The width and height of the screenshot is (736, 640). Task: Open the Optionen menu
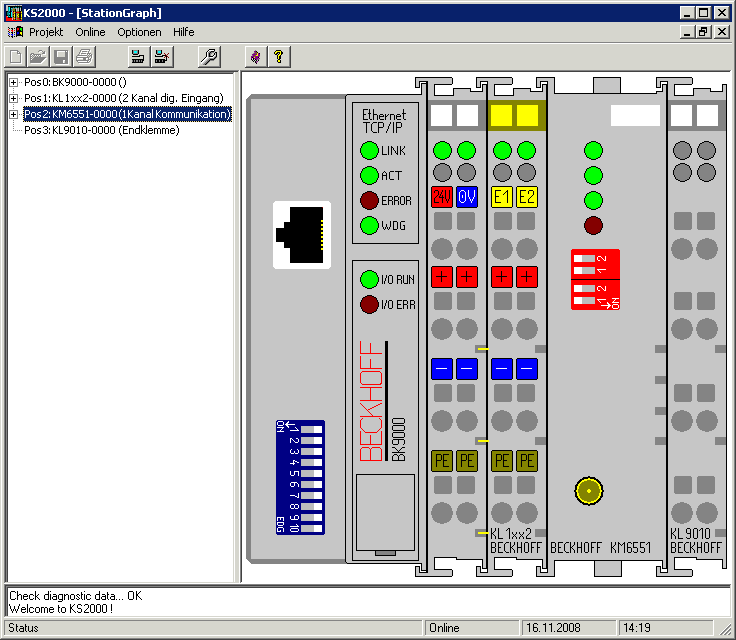(x=139, y=32)
